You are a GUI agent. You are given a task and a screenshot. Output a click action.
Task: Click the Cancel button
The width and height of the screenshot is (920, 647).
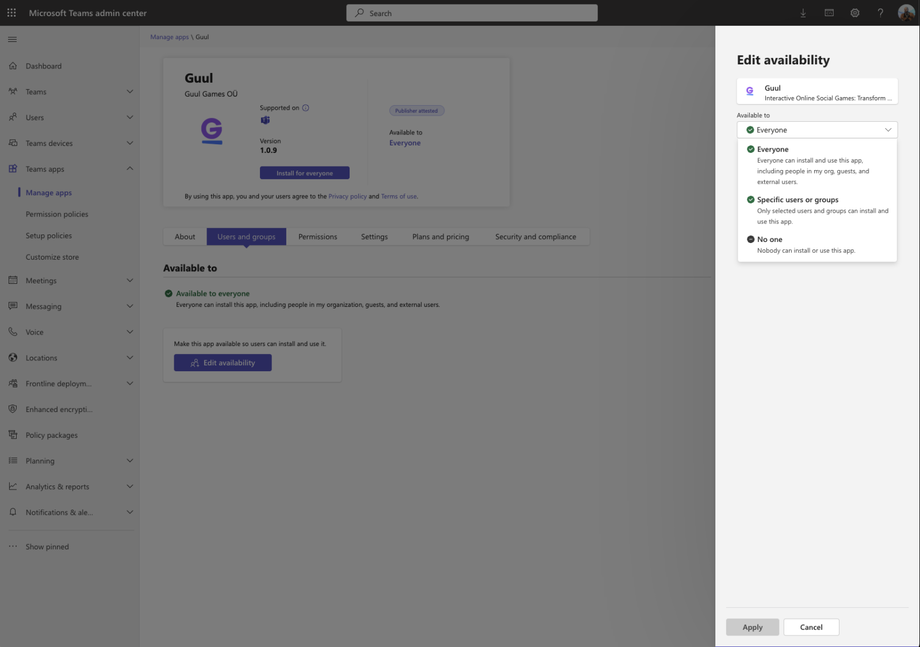[x=811, y=627]
